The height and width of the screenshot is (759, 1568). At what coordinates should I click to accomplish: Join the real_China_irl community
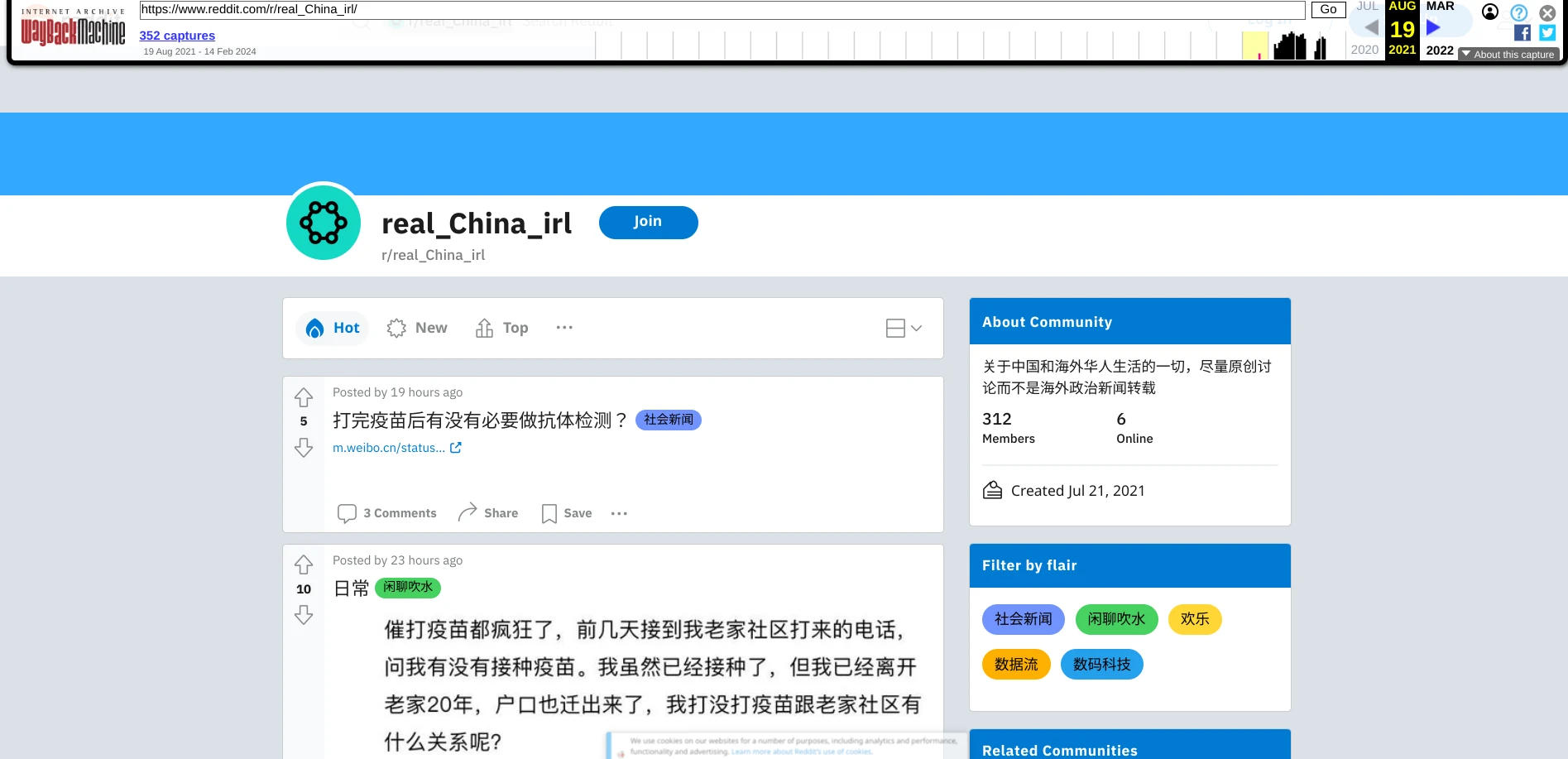pyautogui.click(x=648, y=222)
